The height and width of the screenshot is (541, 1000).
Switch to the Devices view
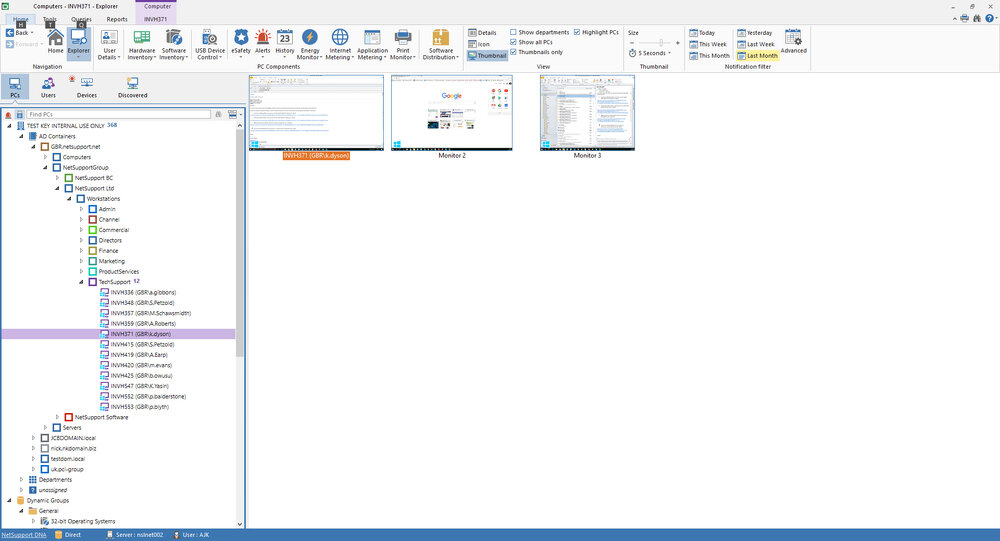click(87, 87)
